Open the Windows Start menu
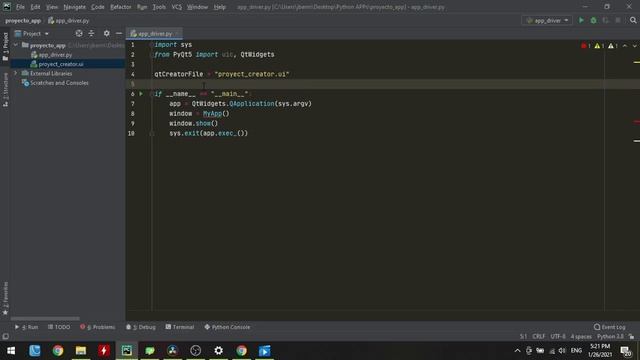 tap(11, 351)
